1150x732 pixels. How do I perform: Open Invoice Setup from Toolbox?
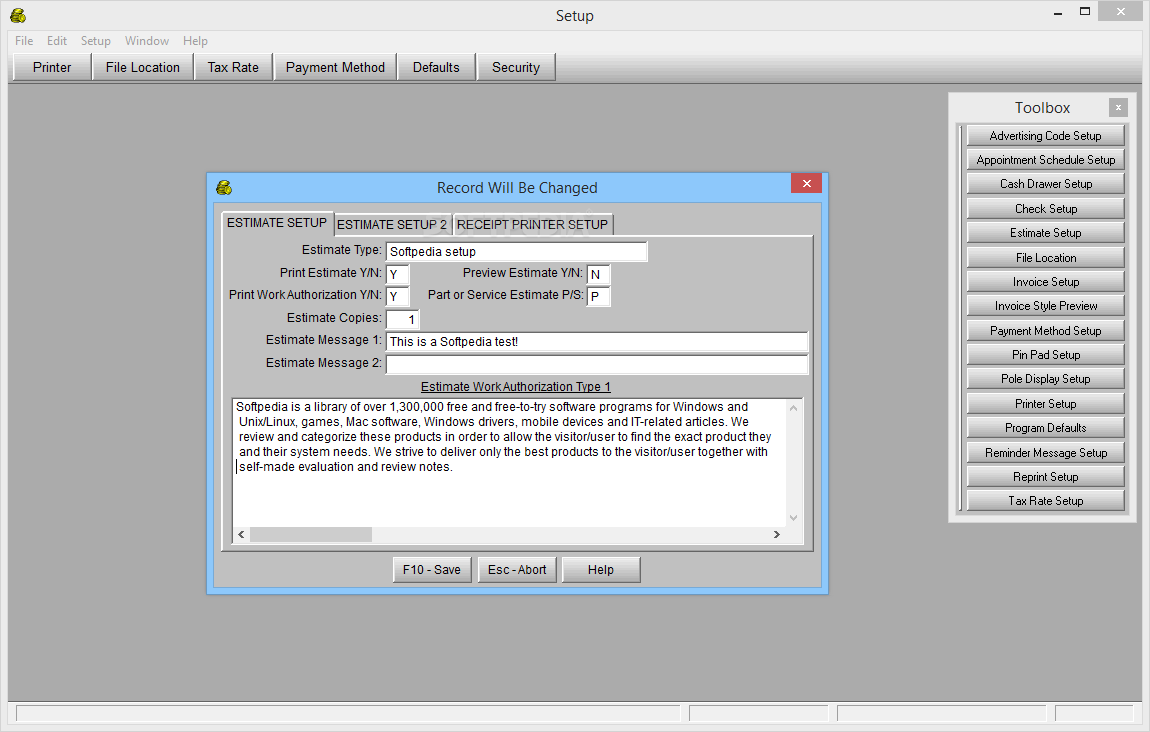(x=1045, y=282)
